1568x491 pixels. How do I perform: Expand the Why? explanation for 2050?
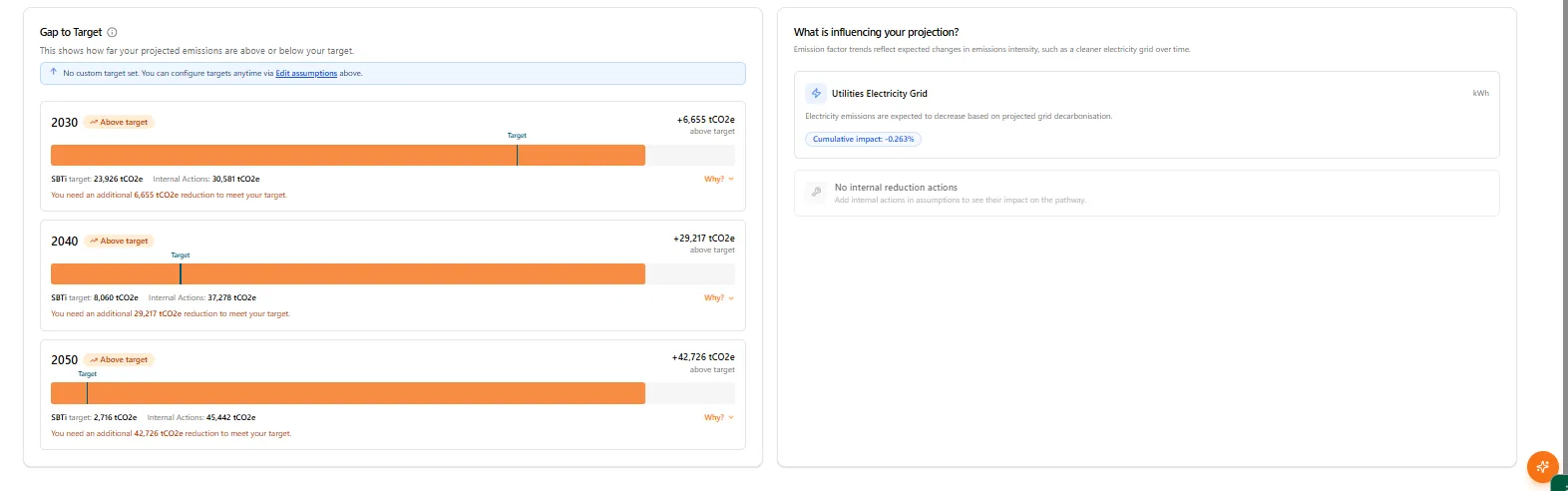[x=718, y=417]
